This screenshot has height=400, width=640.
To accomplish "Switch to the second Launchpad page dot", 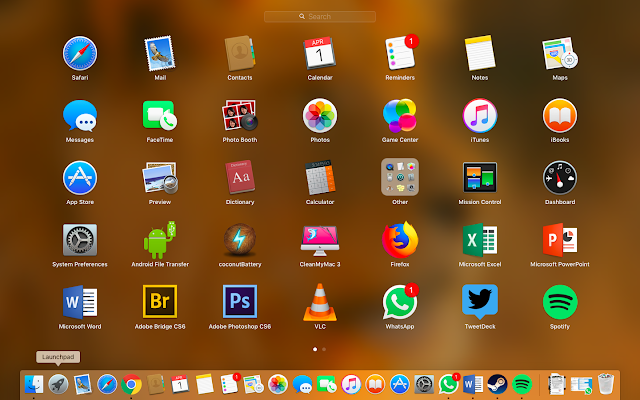I will [x=324, y=349].
